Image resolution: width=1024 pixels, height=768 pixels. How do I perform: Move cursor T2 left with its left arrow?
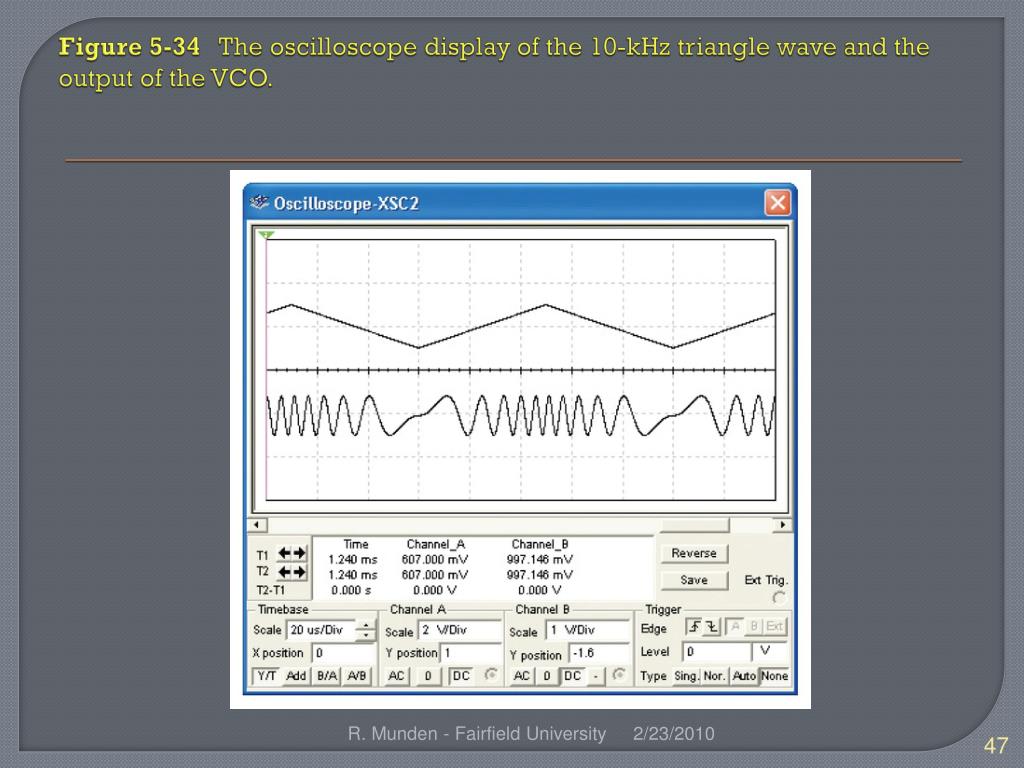click(284, 572)
